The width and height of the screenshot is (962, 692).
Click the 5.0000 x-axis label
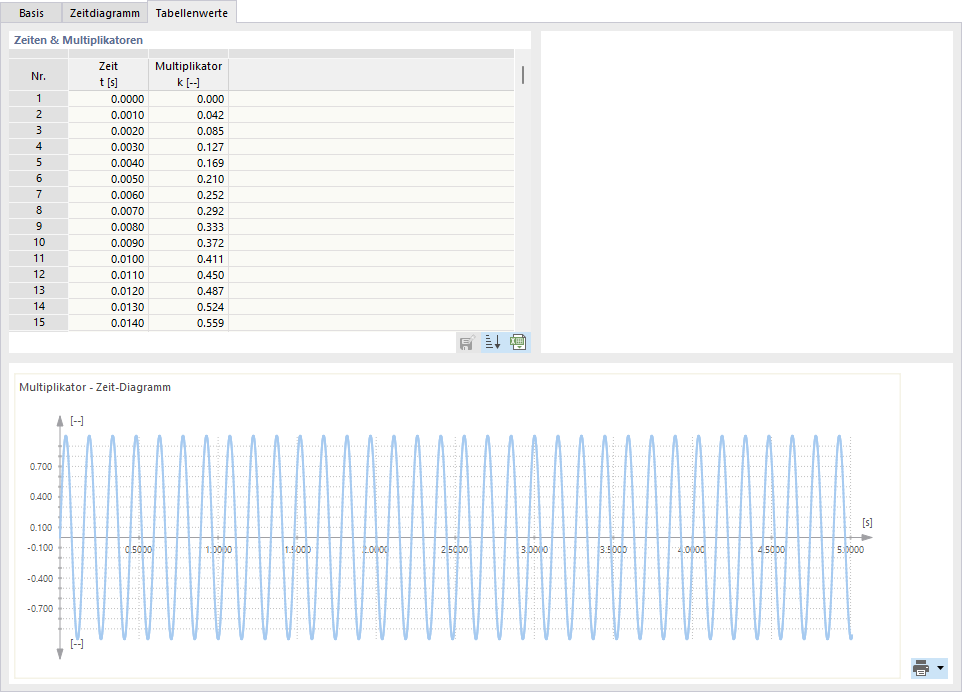[x=850, y=549]
